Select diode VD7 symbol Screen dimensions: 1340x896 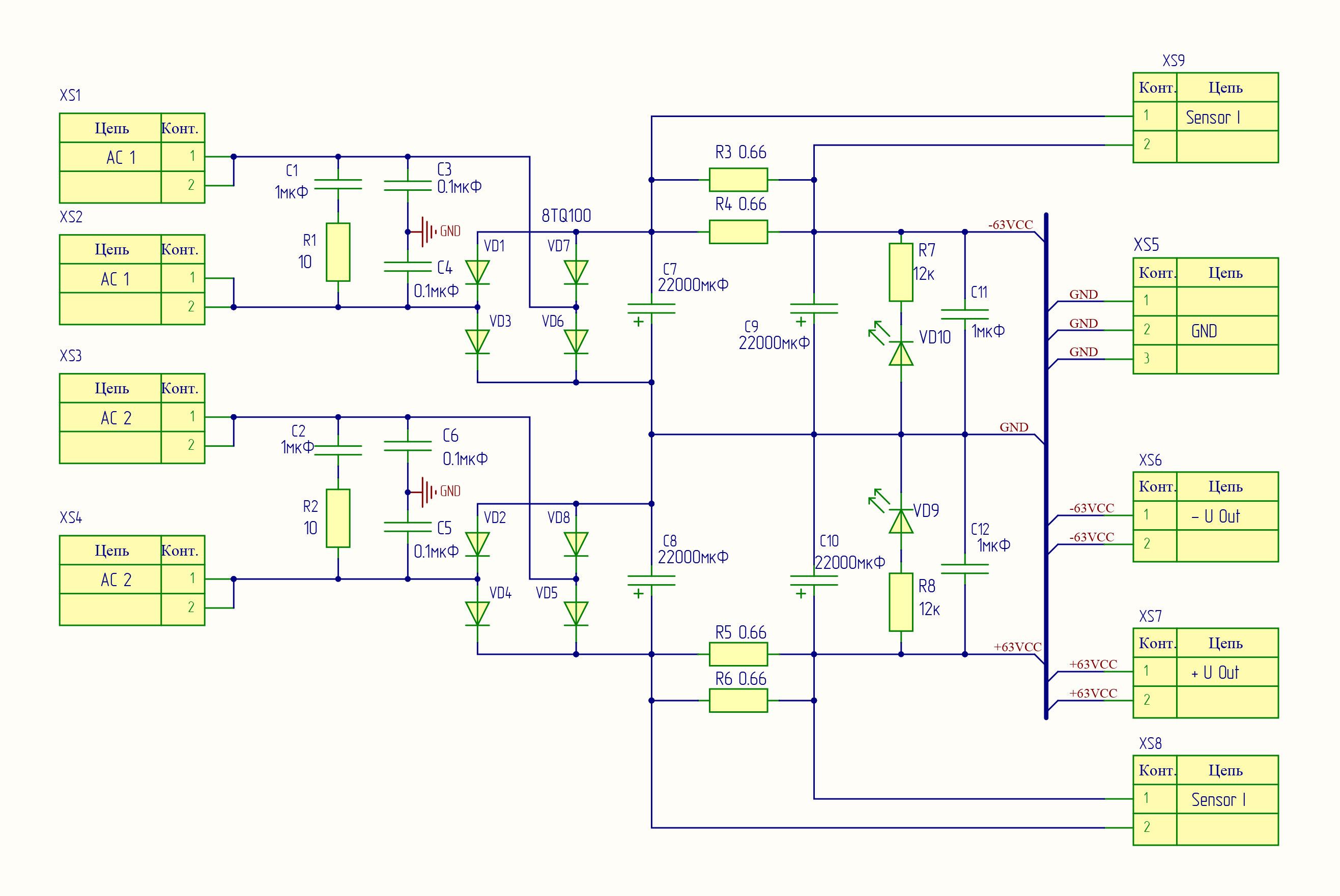click(x=576, y=272)
